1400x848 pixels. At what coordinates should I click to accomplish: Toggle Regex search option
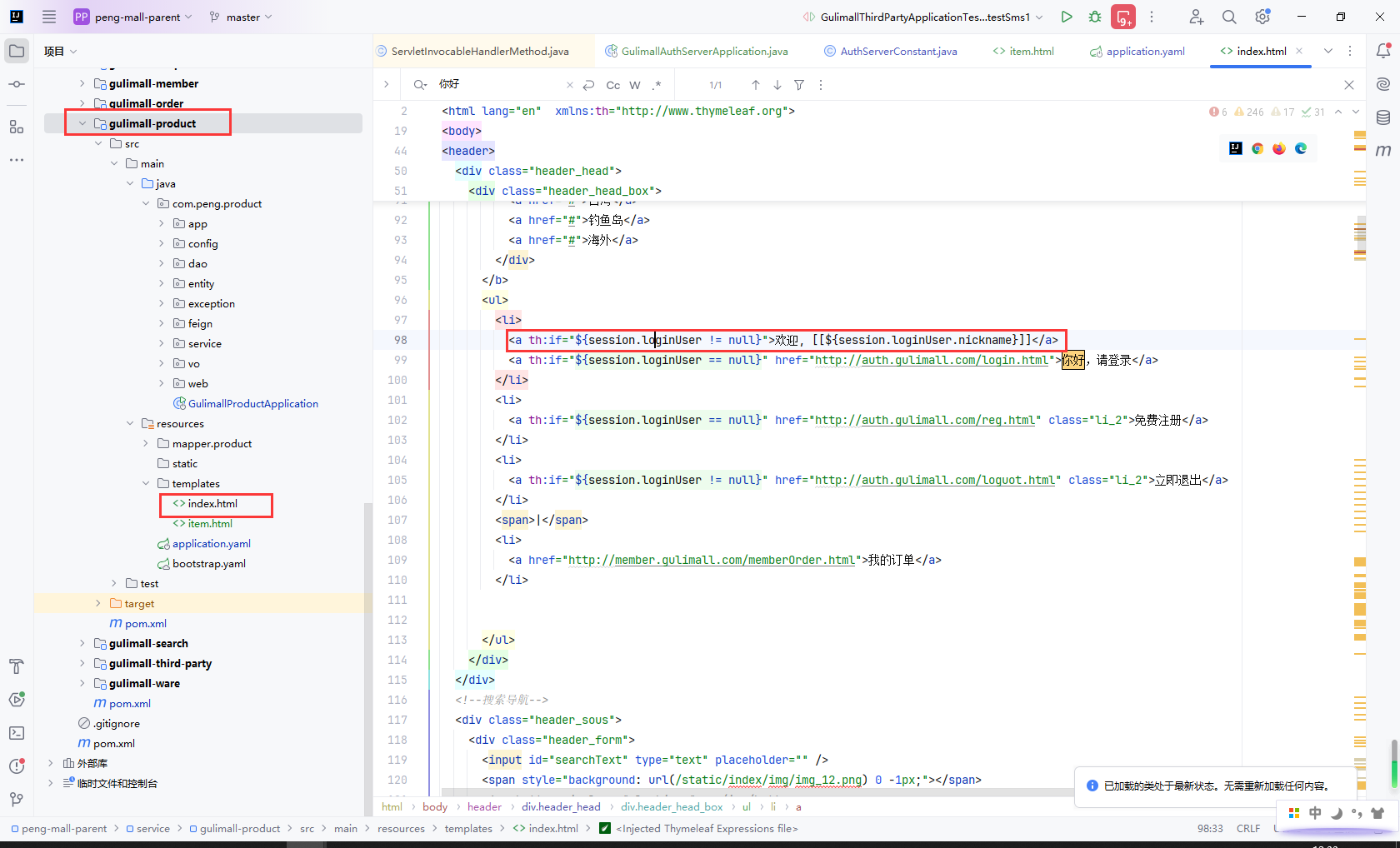click(657, 85)
